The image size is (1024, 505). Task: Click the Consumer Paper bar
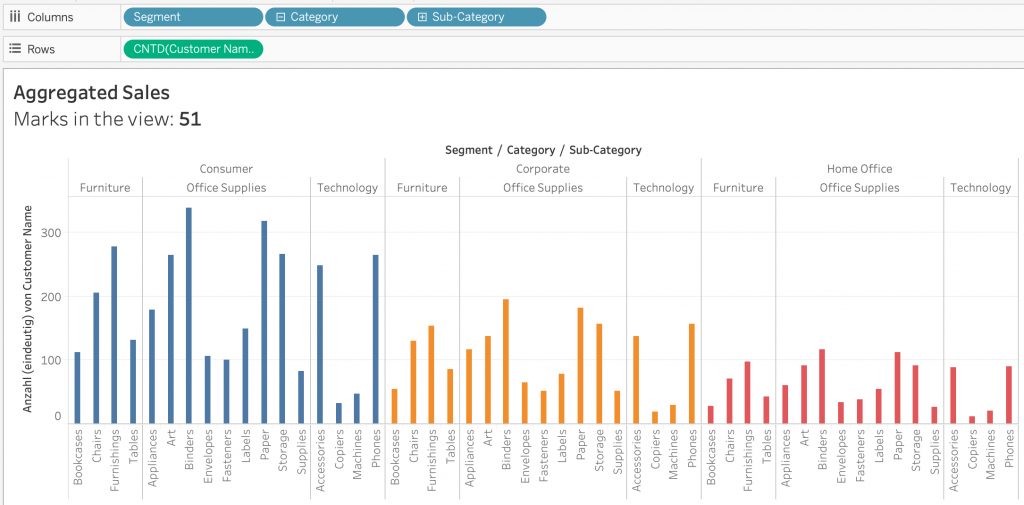coord(264,322)
